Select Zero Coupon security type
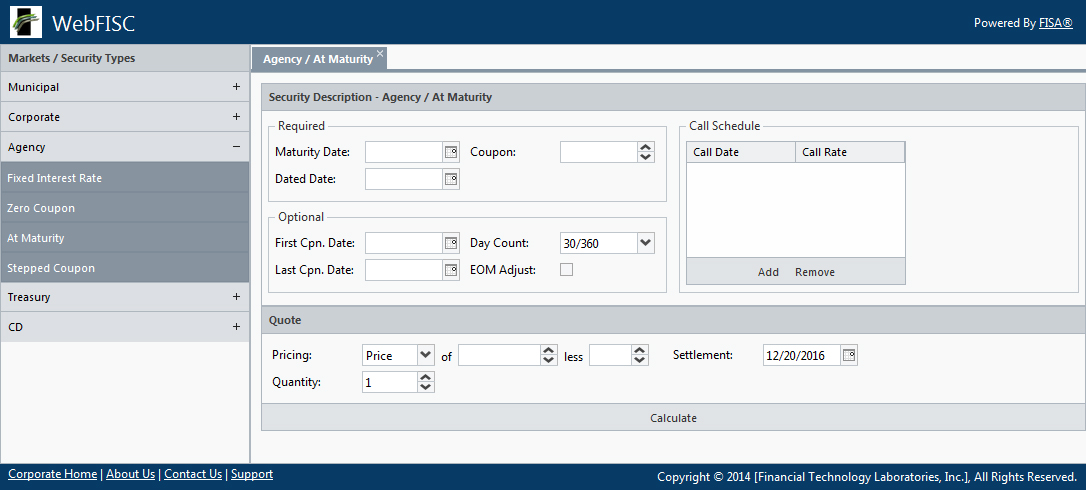Image resolution: width=1086 pixels, height=490 pixels. click(41, 208)
